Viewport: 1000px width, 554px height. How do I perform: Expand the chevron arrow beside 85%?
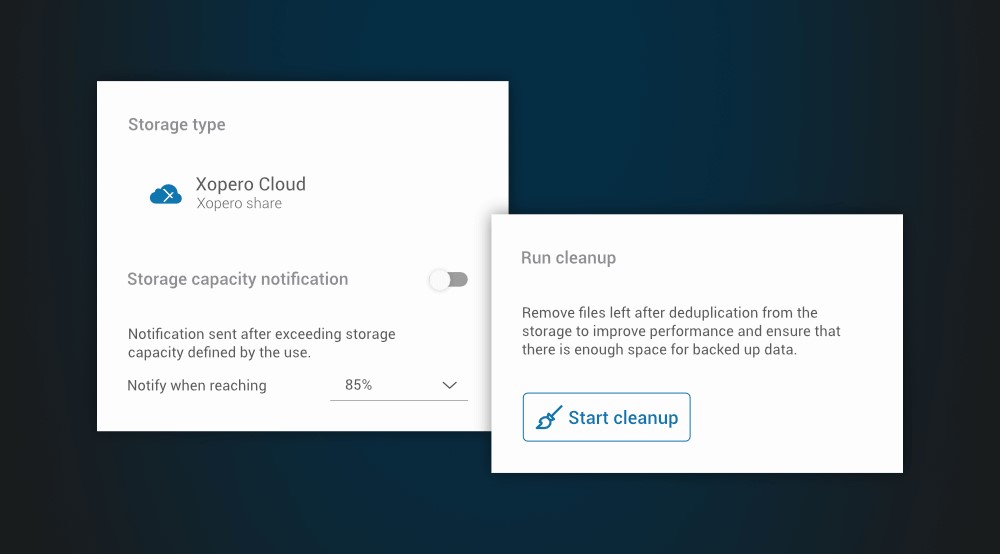pyautogui.click(x=450, y=385)
